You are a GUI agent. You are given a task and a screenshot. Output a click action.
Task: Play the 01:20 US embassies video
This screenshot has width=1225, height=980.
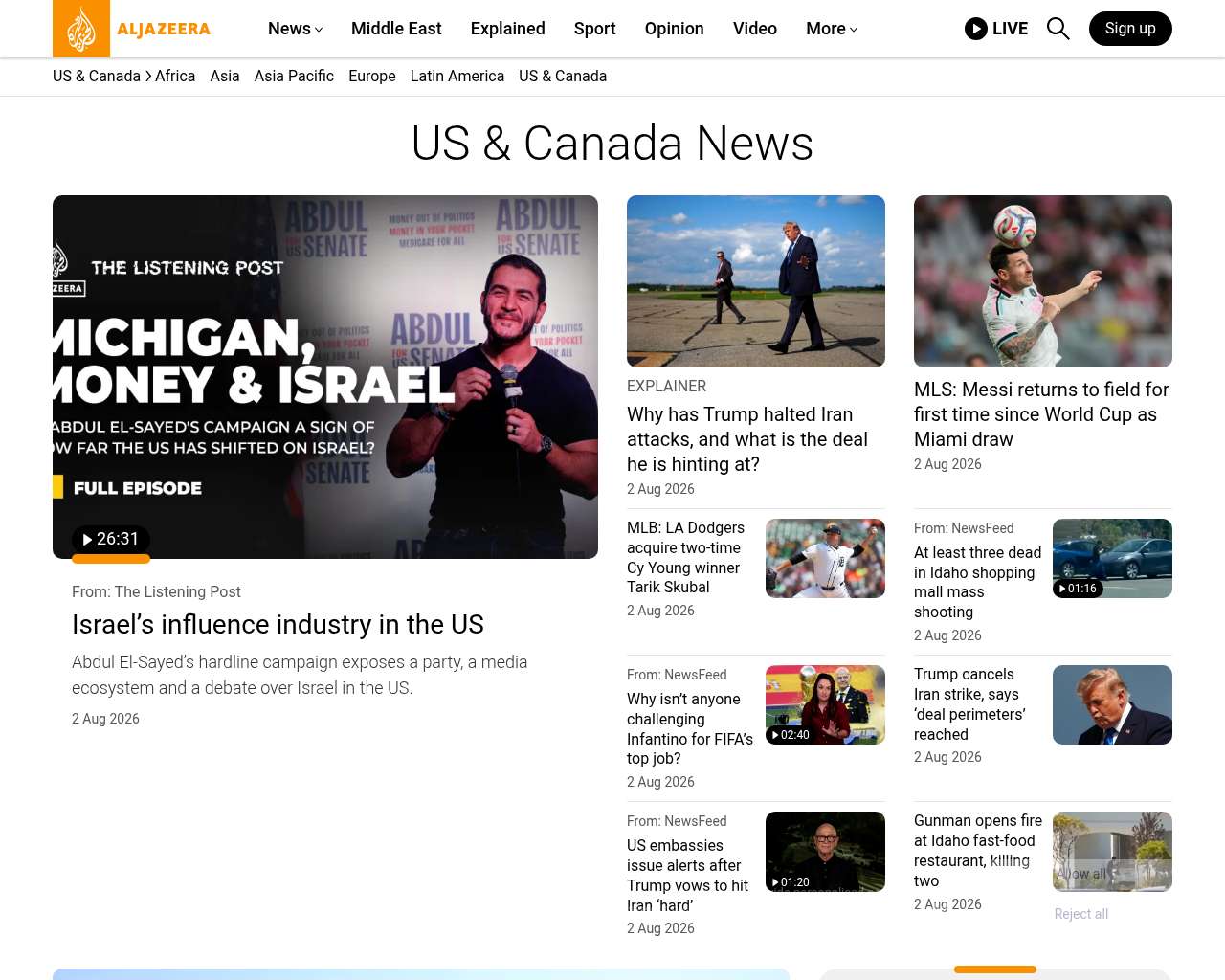click(x=791, y=882)
